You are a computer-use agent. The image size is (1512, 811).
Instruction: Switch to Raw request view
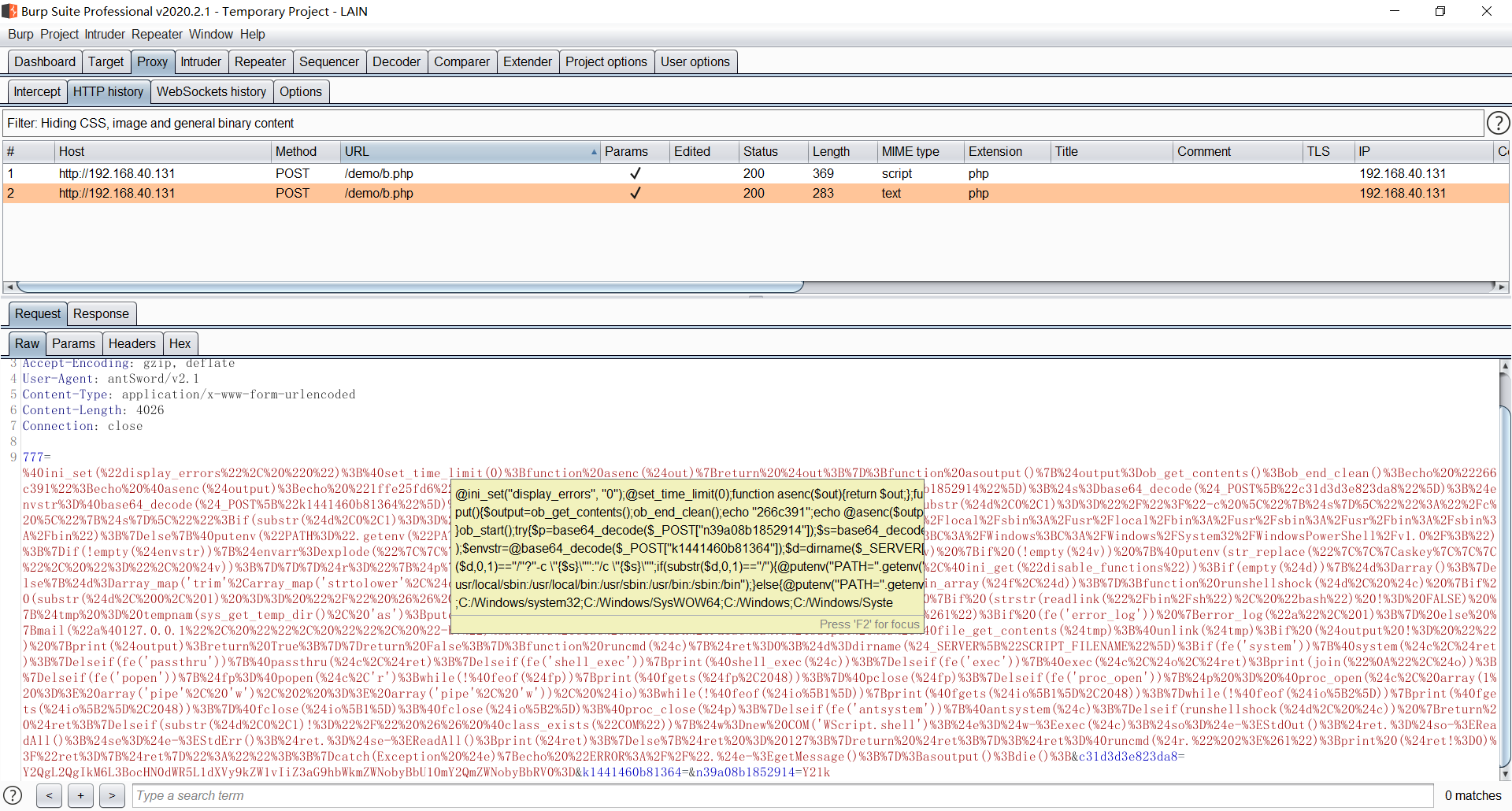[x=27, y=343]
